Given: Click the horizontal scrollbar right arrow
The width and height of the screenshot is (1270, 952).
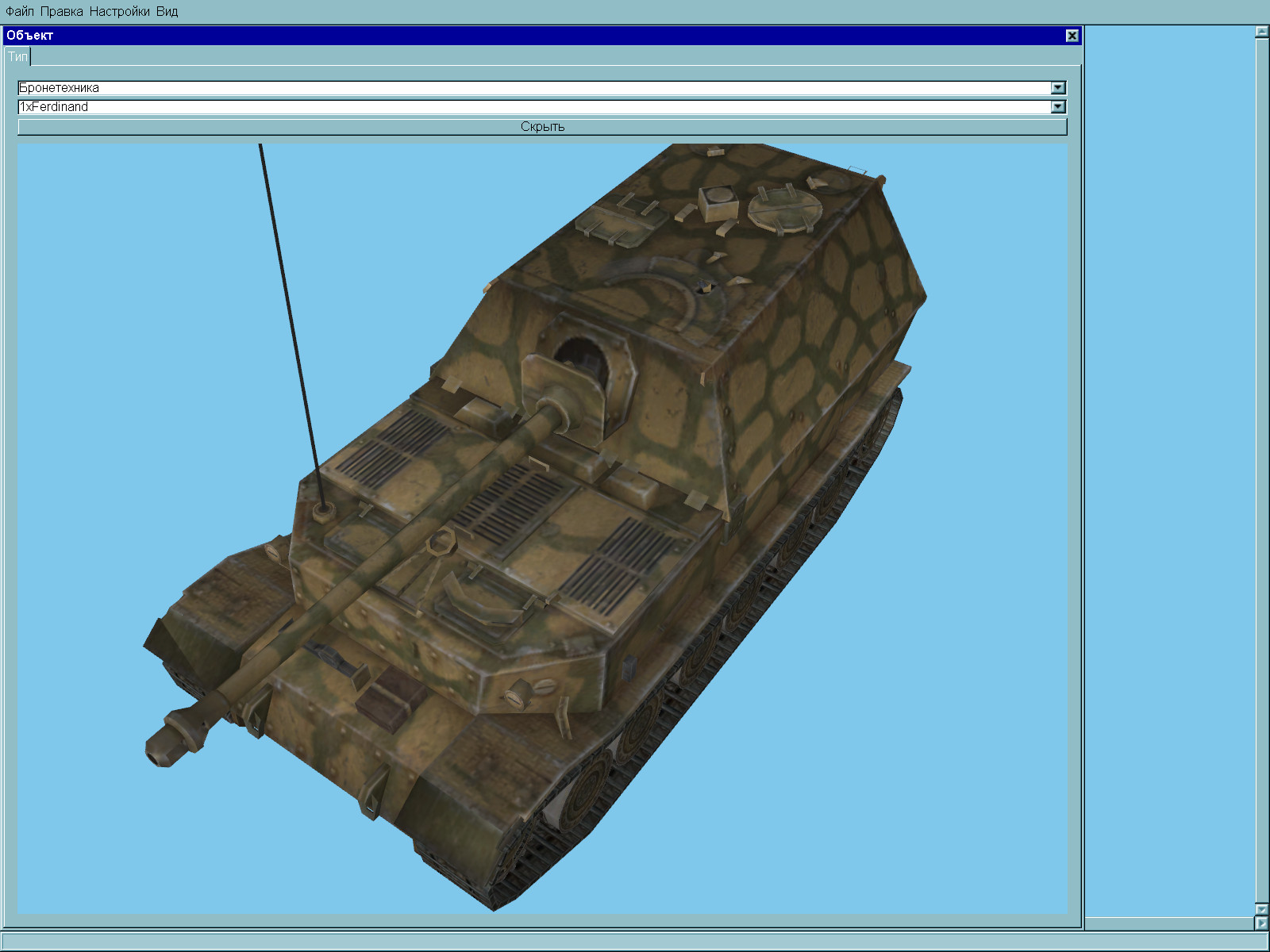Looking at the screenshot, I should (x=1262, y=923).
